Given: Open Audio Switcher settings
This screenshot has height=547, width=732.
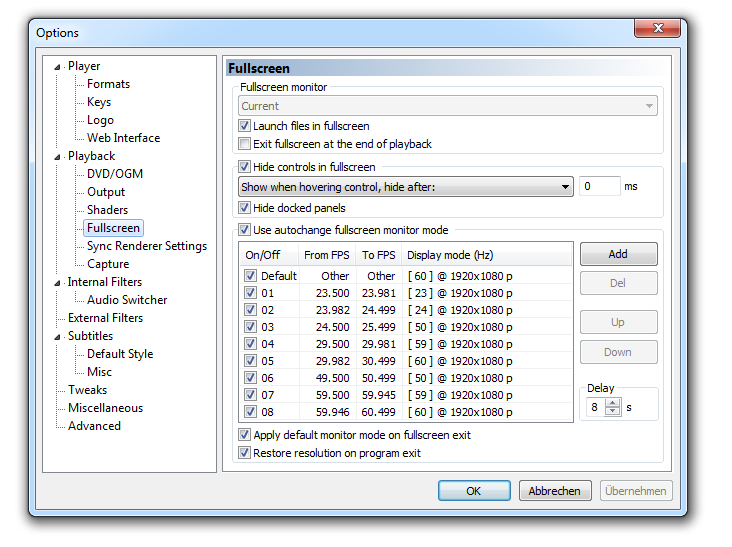Looking at the screenshot, I should tap(127, 300).
